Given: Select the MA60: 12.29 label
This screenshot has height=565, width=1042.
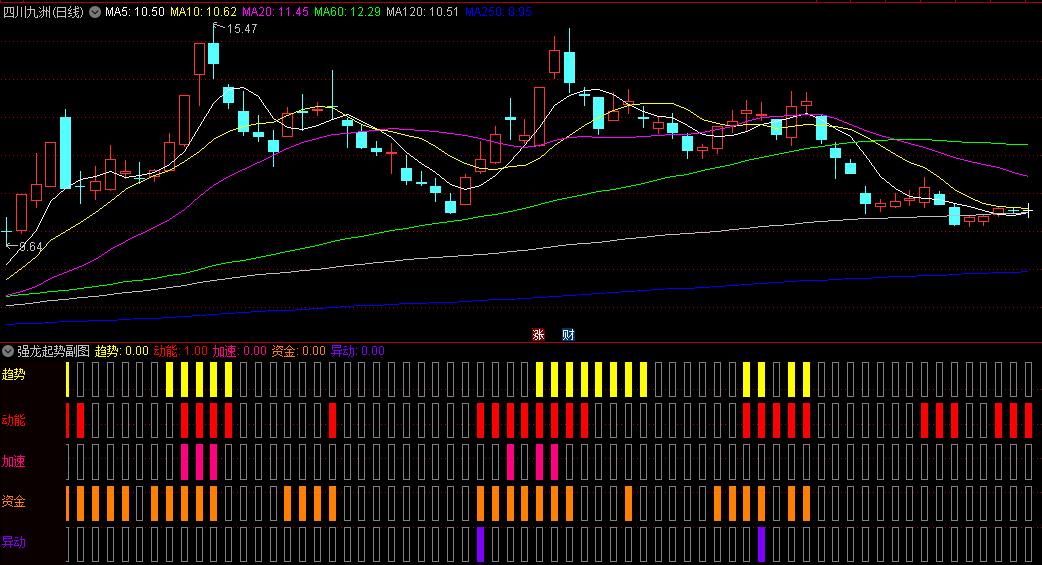Looking at the screenshot, I should 348,11.
